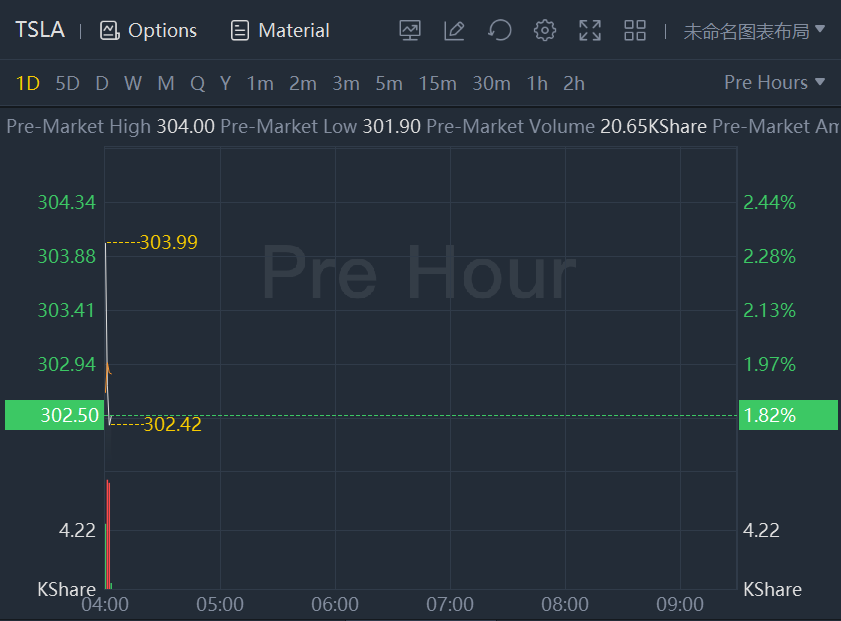Switch to the 1h interval
The image size is (841, 621).
[x=537, y=83]
